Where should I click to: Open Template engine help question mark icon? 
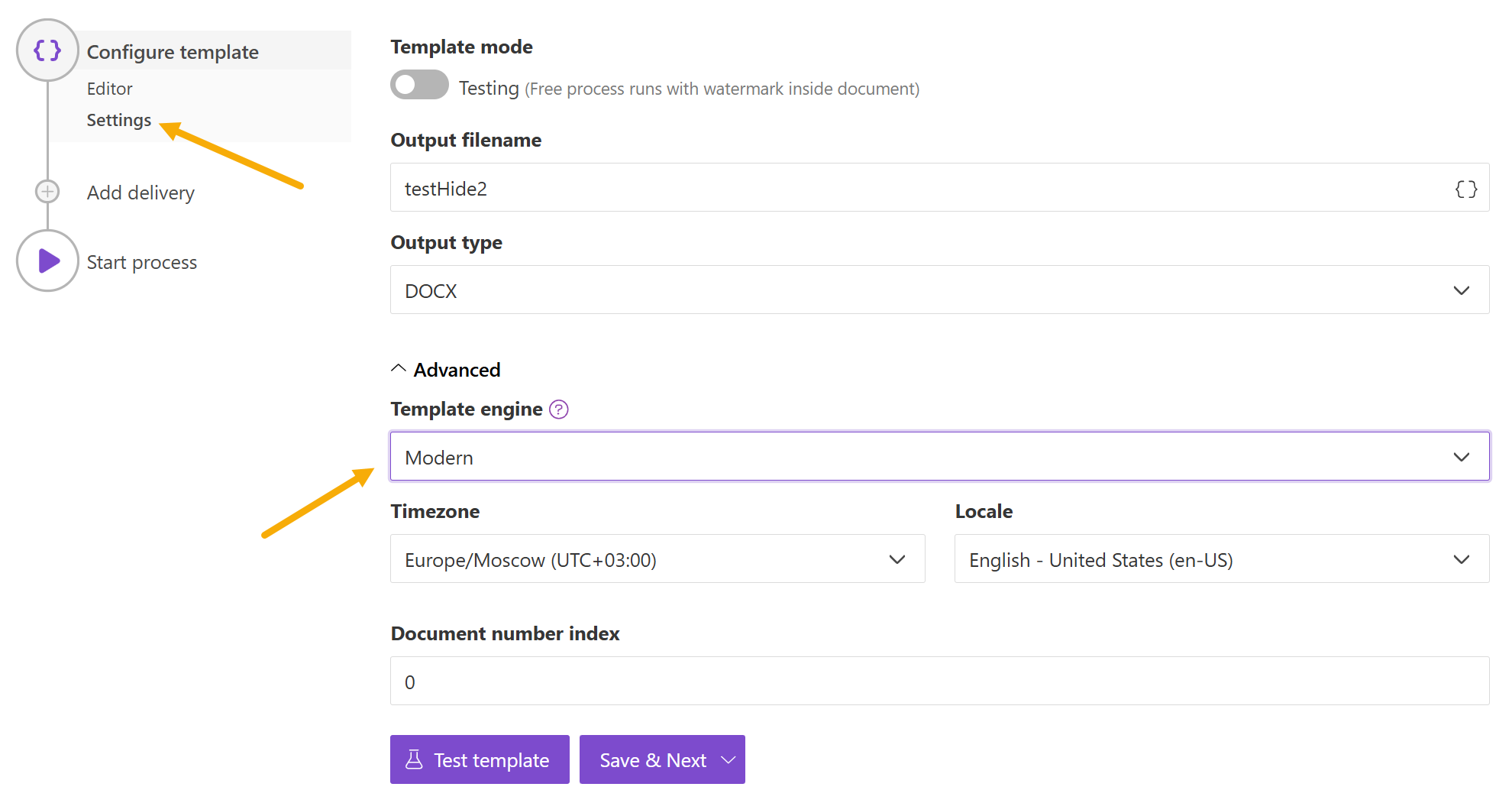pyautogui.click(x=559, y=410)
